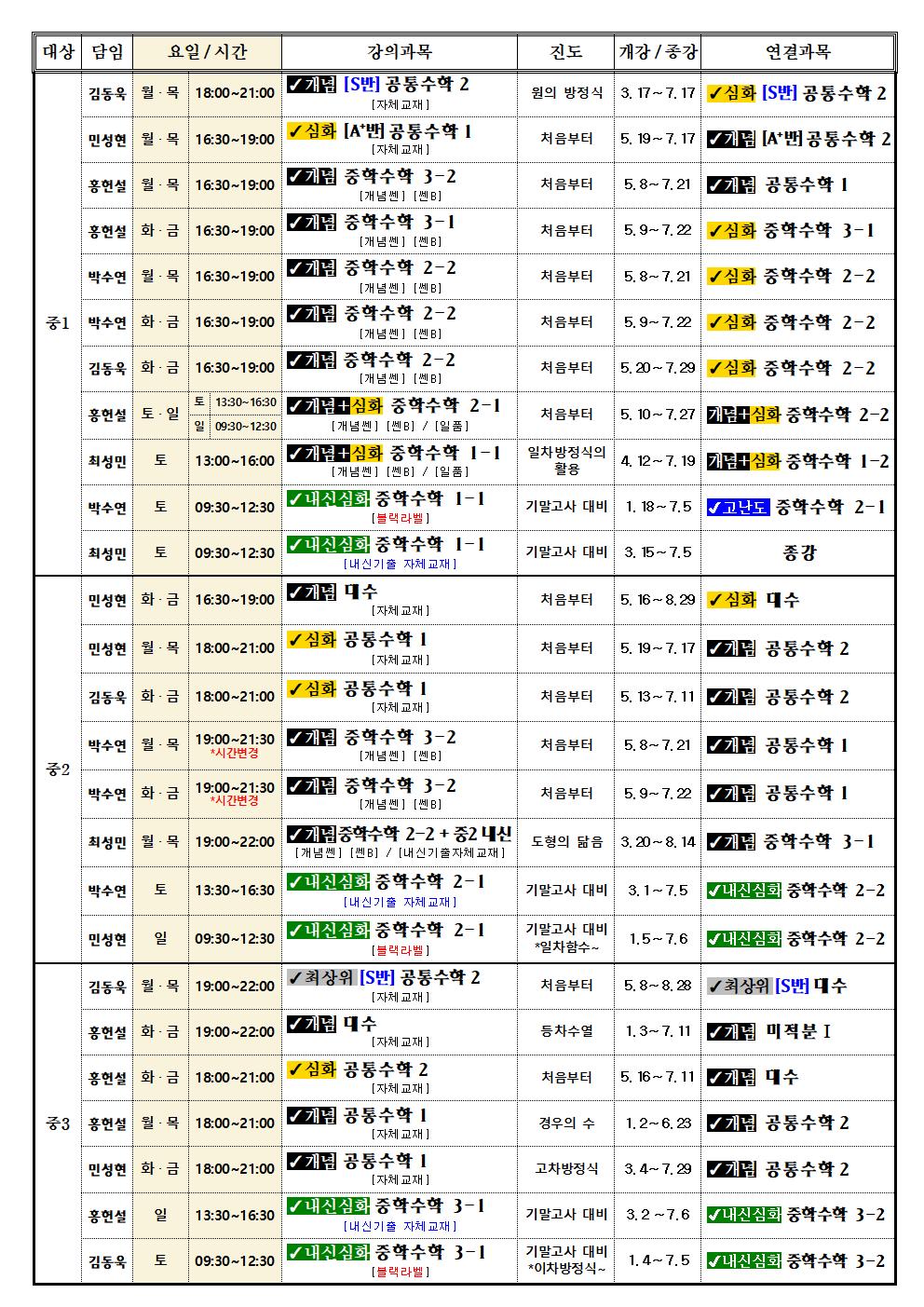Click the time '13:00~16:00'

click(235, 460)
